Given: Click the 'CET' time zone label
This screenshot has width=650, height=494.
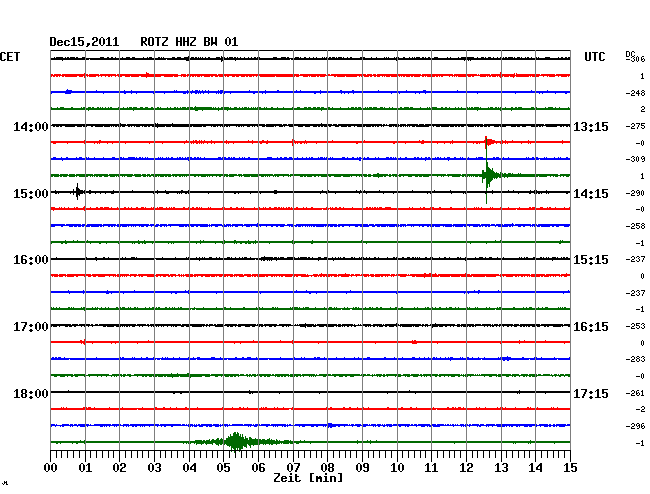Looking at the screenshot, I should point(10,57).
